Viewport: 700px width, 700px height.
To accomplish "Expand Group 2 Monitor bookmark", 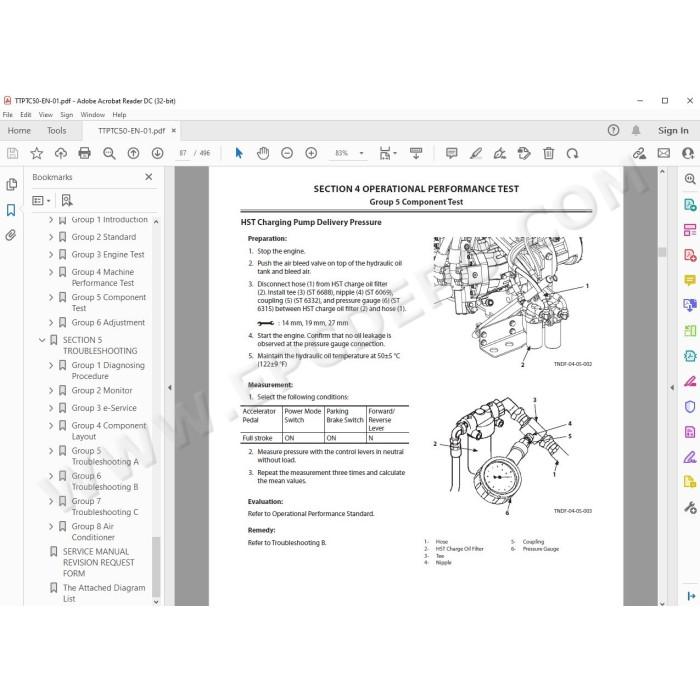I will coord(51,391).
